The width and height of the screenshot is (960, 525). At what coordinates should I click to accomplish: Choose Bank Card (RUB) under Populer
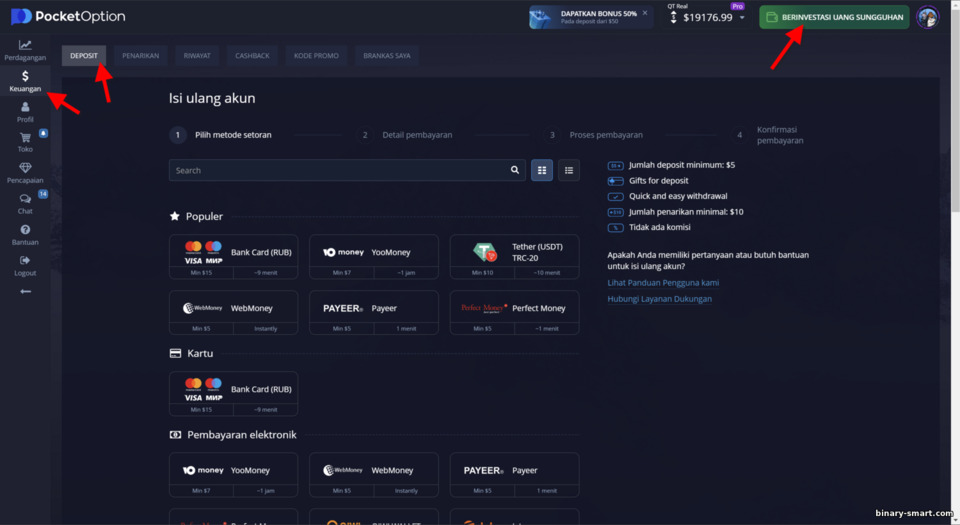(233, 257)
